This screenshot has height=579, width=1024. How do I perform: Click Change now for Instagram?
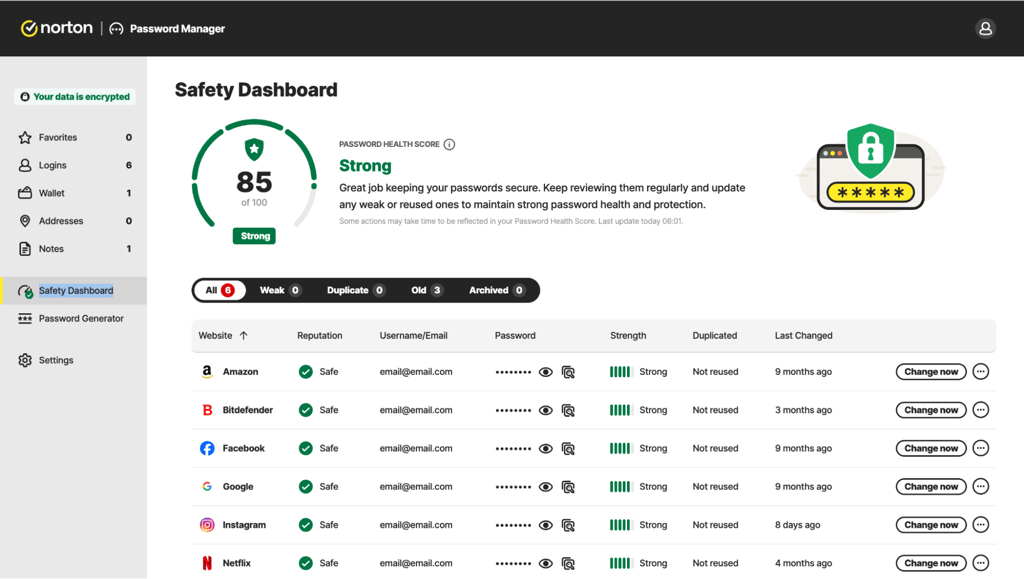pos(931,525)
